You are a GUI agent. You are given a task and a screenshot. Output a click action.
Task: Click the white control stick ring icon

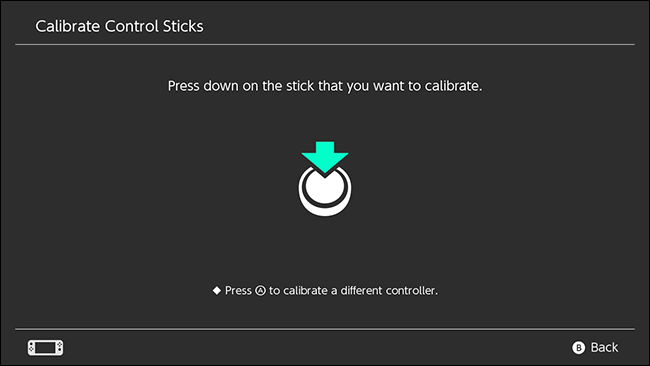point(325,190)
